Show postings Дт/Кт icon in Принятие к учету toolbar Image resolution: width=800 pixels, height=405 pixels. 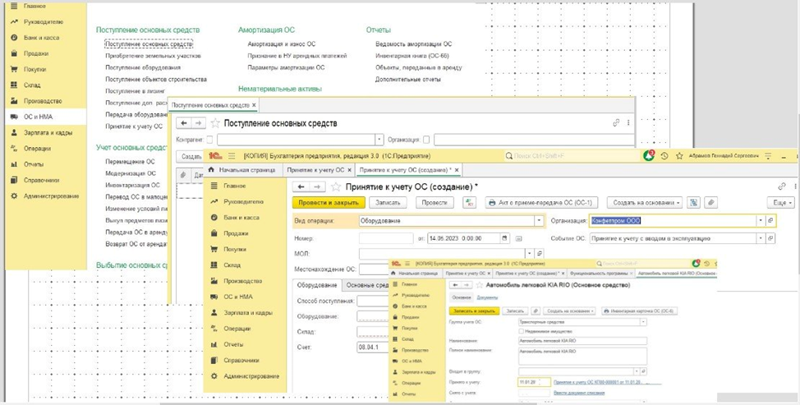(x=469, y=202)
